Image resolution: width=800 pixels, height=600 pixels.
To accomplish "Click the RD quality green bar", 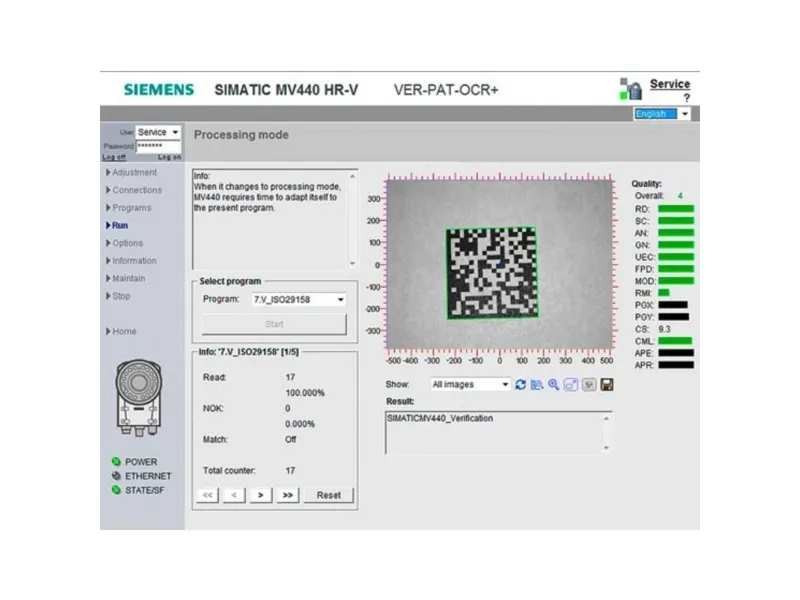I will pyautogui.click(x=676, y=209).
